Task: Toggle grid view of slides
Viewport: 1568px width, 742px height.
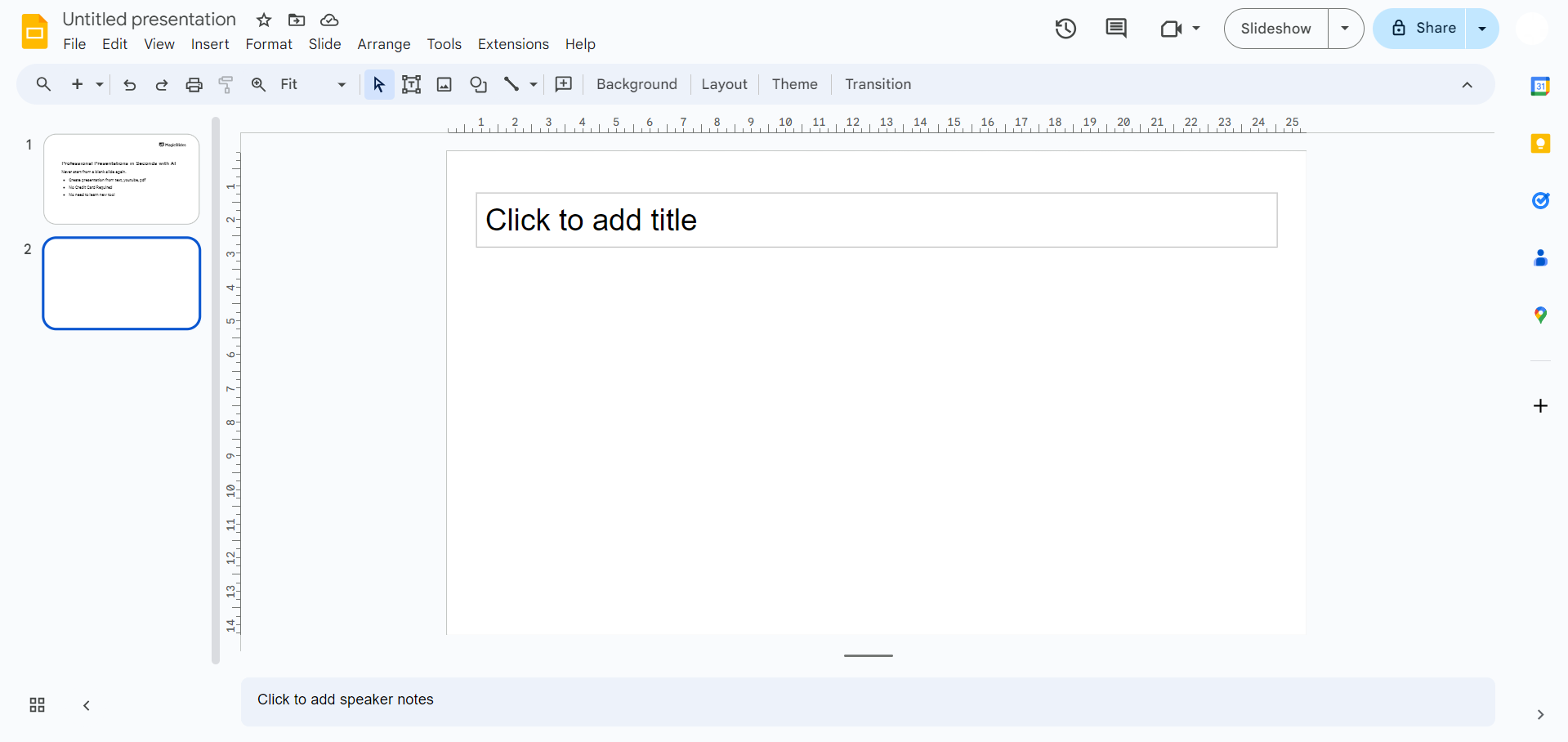Action: coord(37,705)
